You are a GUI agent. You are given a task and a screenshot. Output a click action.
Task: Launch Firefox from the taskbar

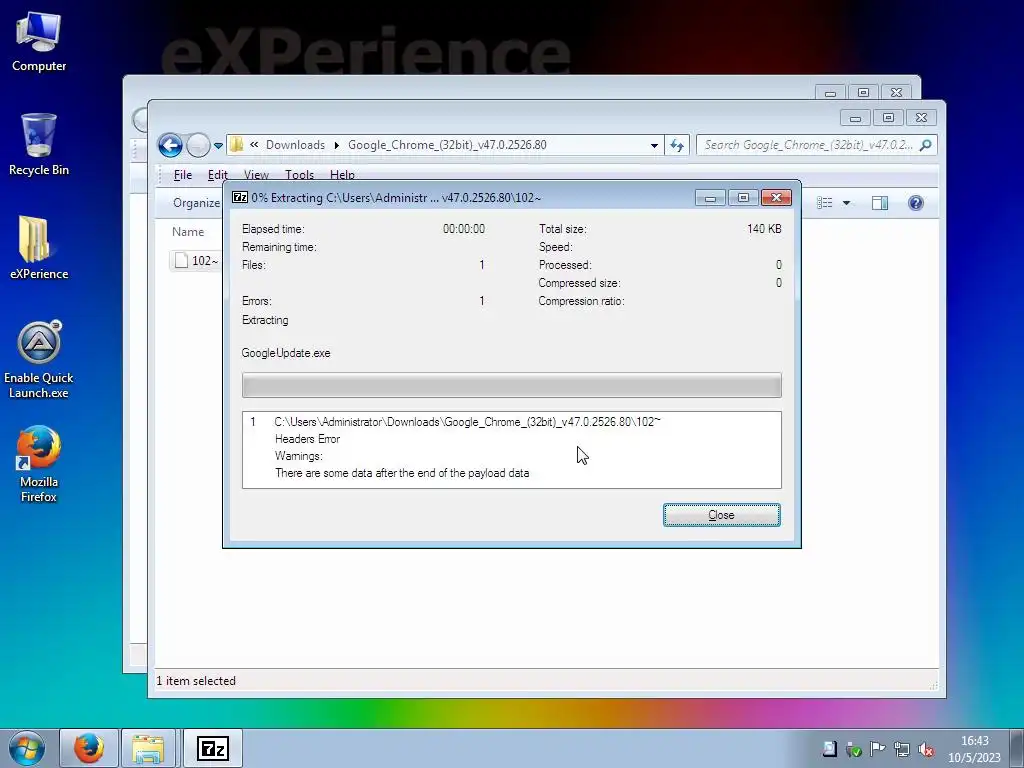coord(89,748)
